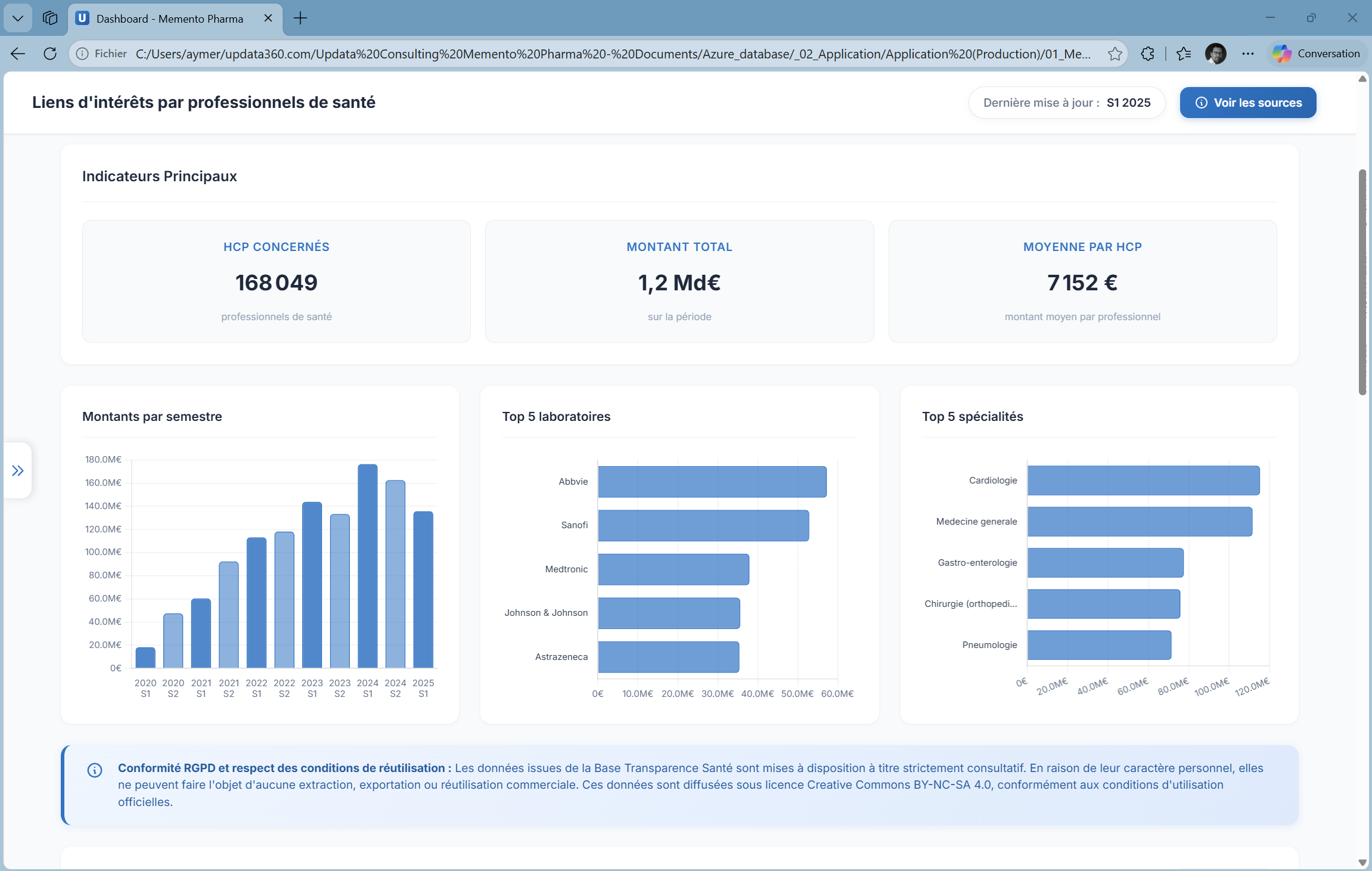Image resolution: width=1372 pixels, height=871 pixels.
Task: Open the browser workspaces icon
Action: click(x=50, y=18)
